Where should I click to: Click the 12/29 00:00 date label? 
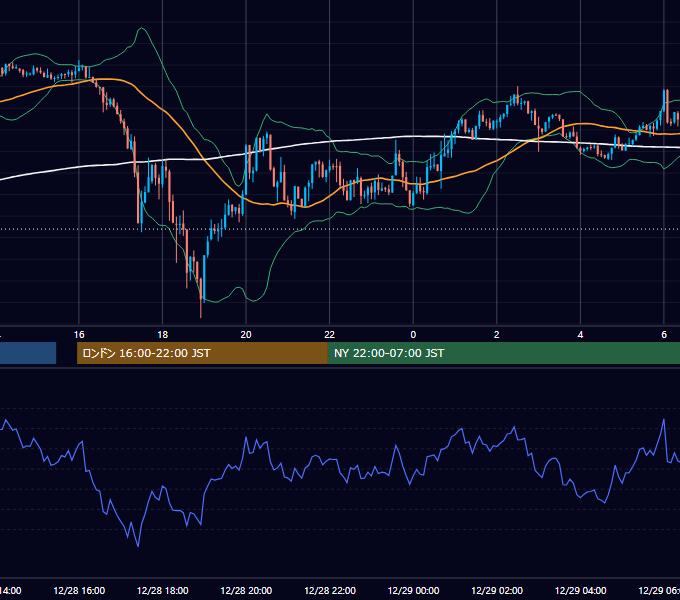[413, 590]
